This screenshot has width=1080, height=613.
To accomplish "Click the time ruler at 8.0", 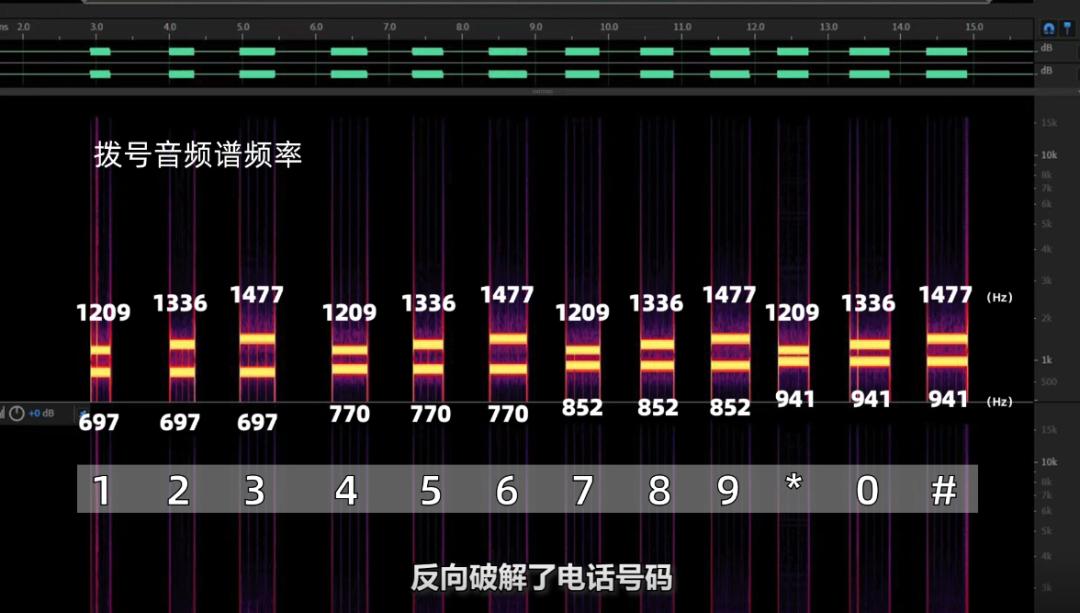I will point(462,27).
